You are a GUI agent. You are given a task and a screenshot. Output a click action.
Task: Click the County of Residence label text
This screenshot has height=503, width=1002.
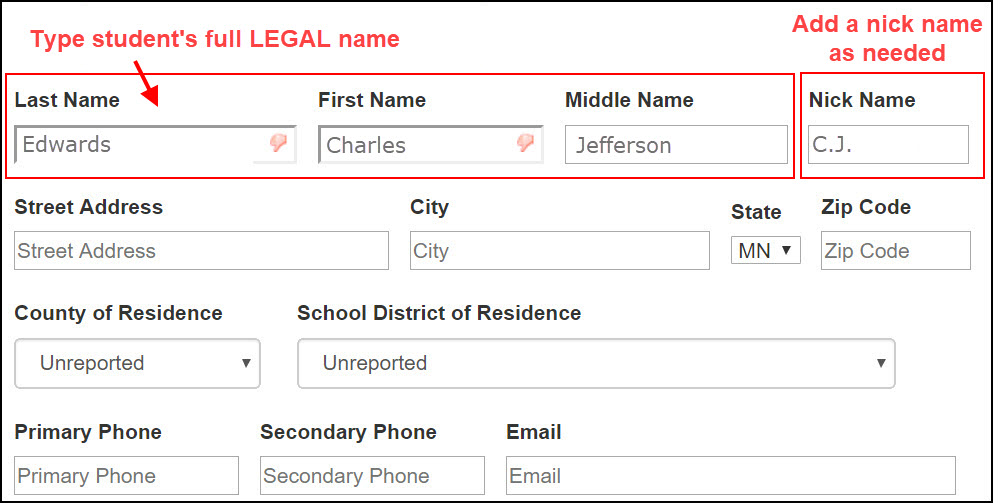(118, 313)
